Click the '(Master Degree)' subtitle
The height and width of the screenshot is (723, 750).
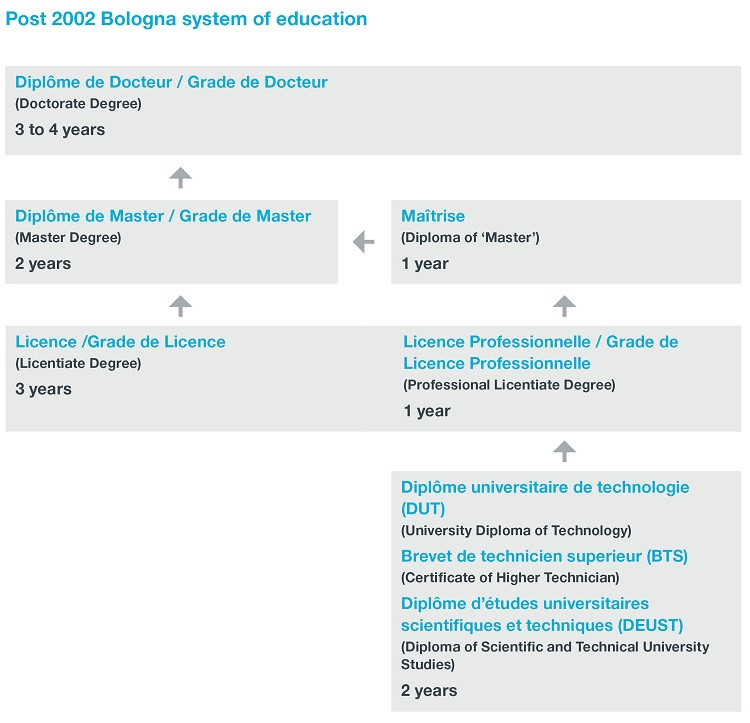tap(68, 238)
